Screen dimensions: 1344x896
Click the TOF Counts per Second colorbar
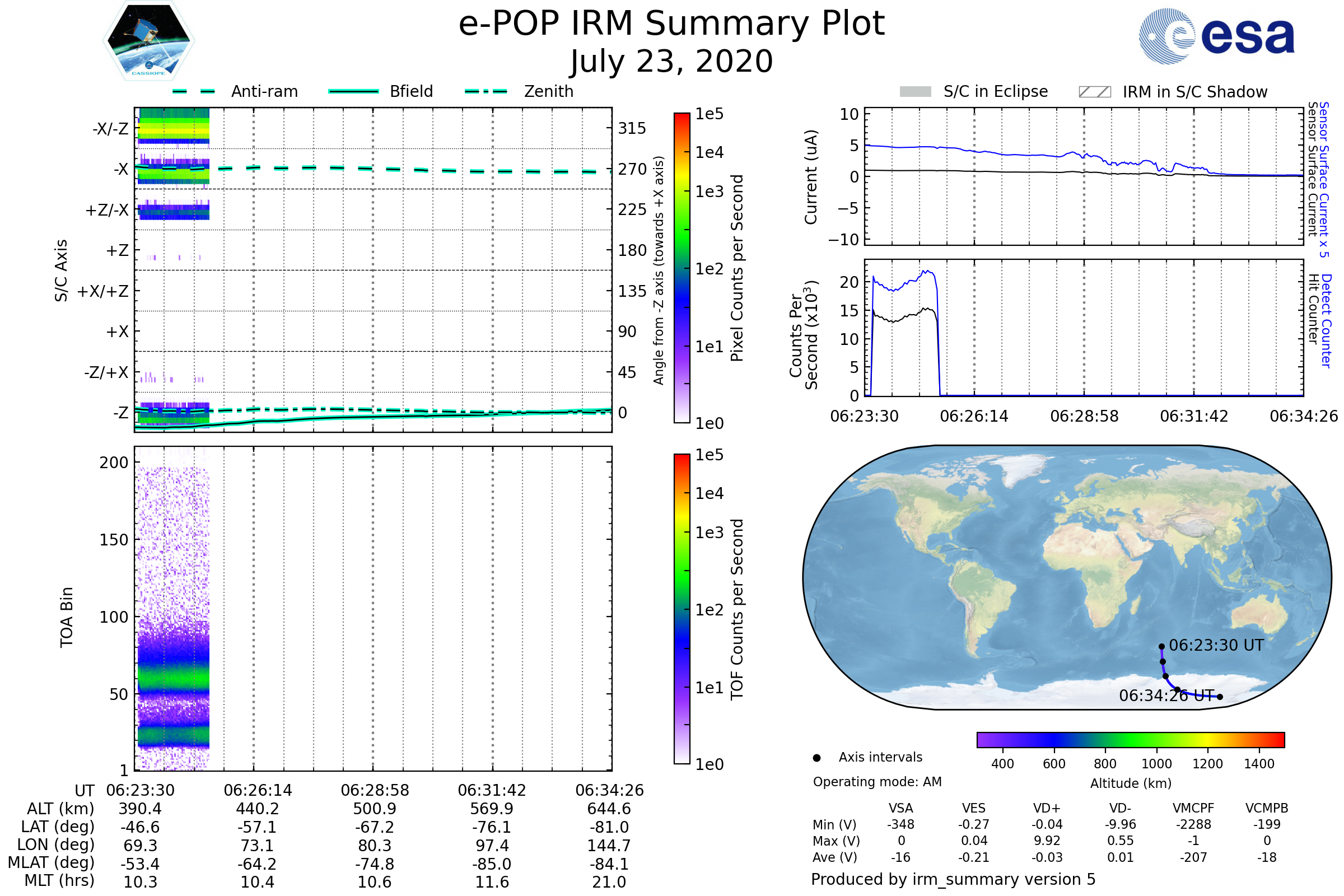[x=682, y=608]
